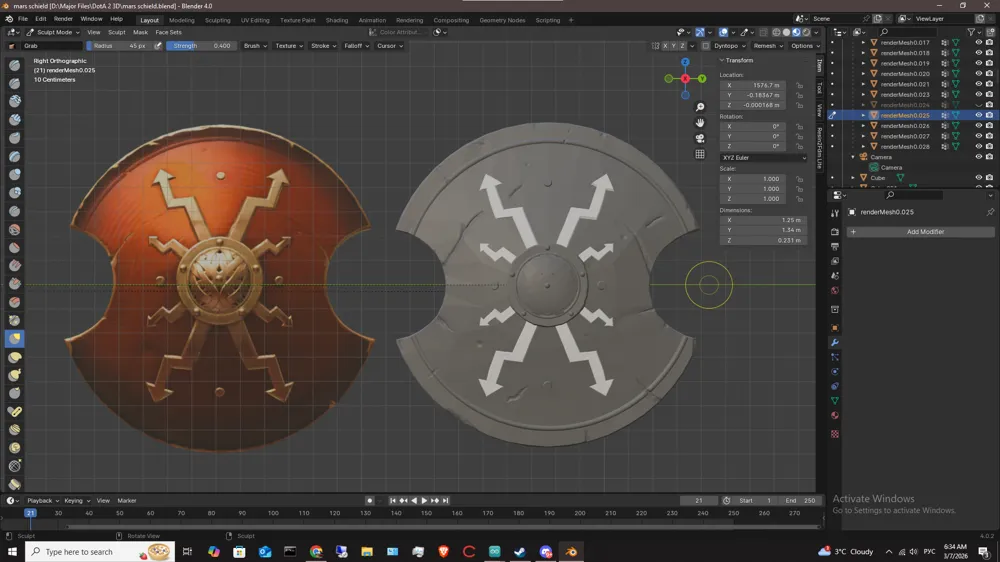The image size is (1000, 562).
Task: Play the animation in timeline
Action: (424, 501)
